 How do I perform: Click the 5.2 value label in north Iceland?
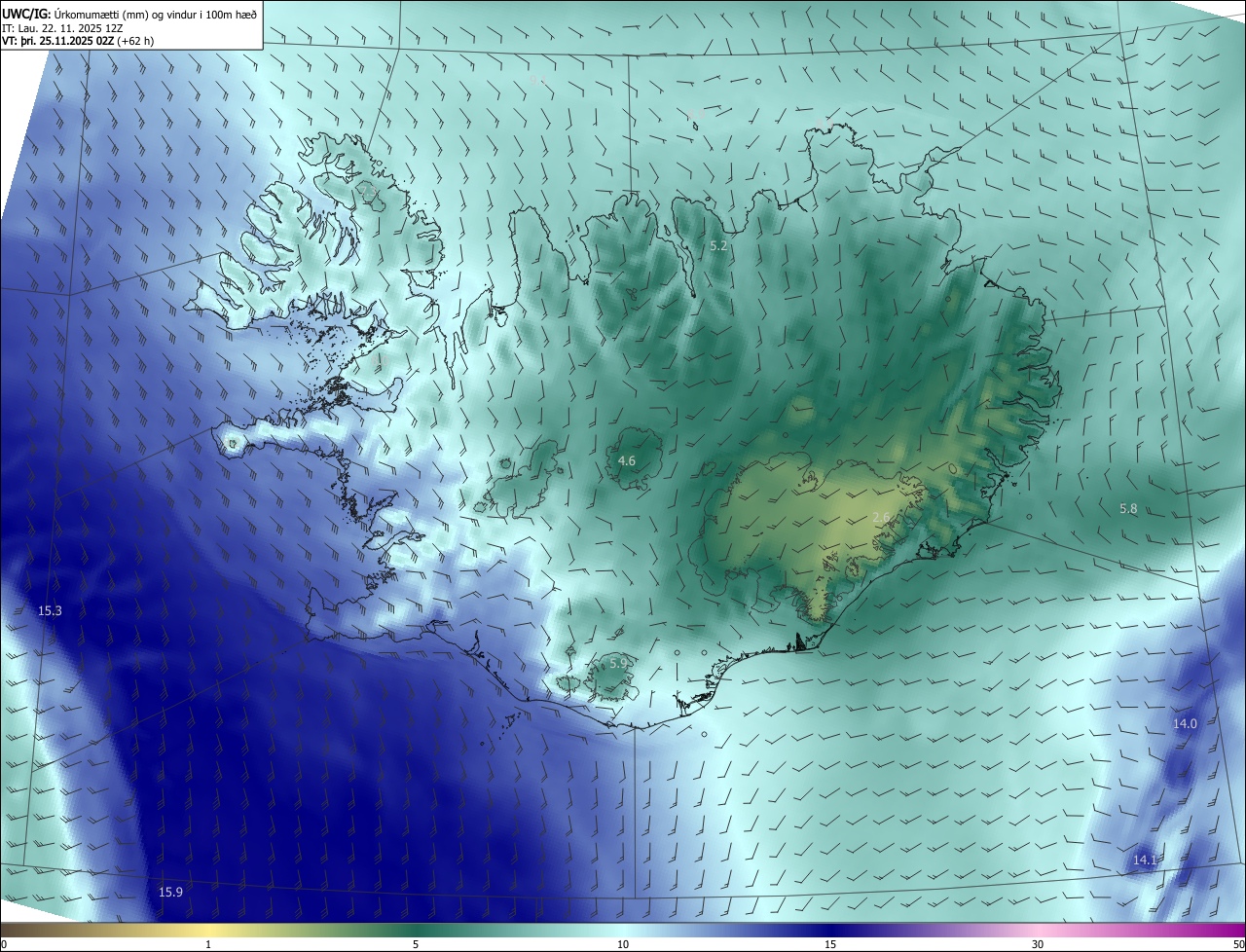pyautogui.click(x=718, y=246)
